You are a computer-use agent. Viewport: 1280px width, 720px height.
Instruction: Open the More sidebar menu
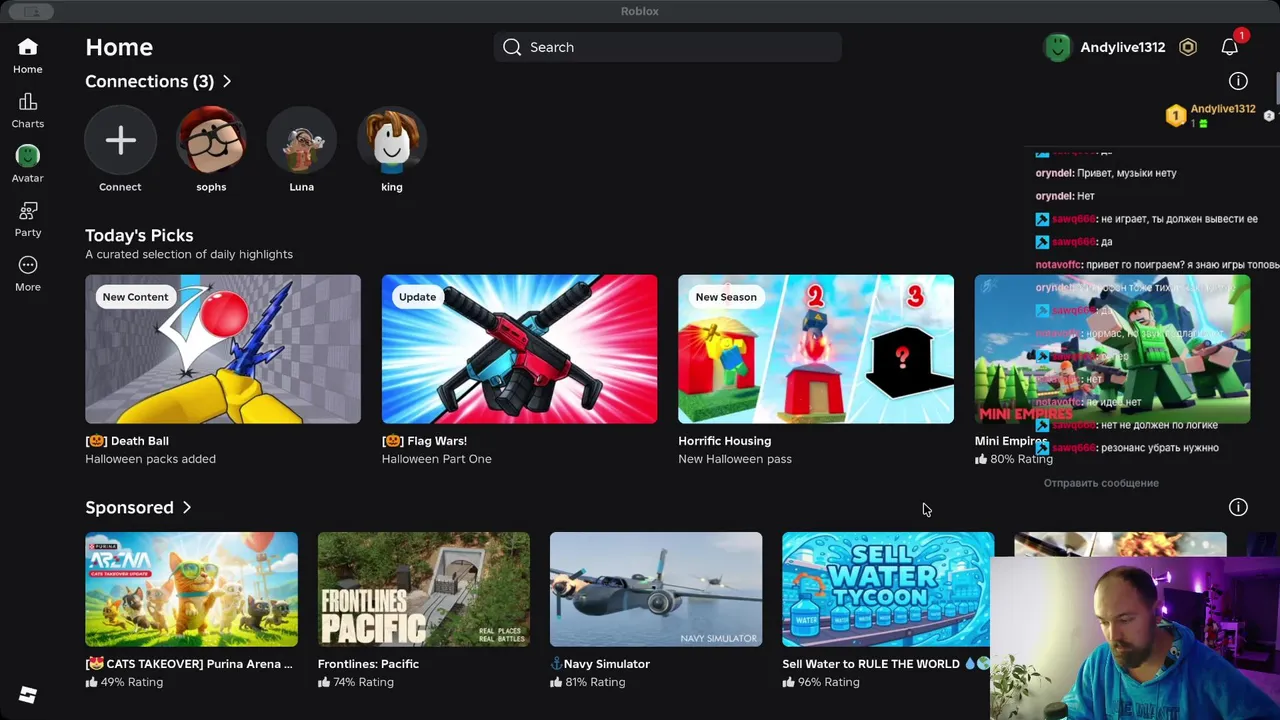coord(28,265)
